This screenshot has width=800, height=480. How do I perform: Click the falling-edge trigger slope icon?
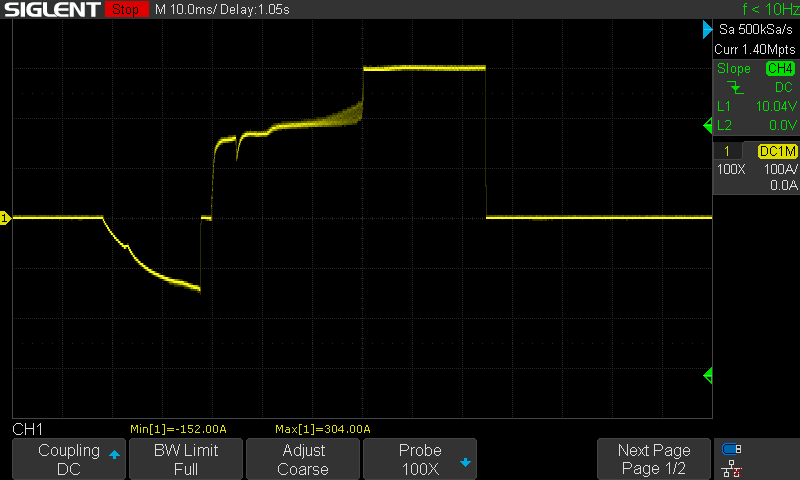tap(736, 88)
